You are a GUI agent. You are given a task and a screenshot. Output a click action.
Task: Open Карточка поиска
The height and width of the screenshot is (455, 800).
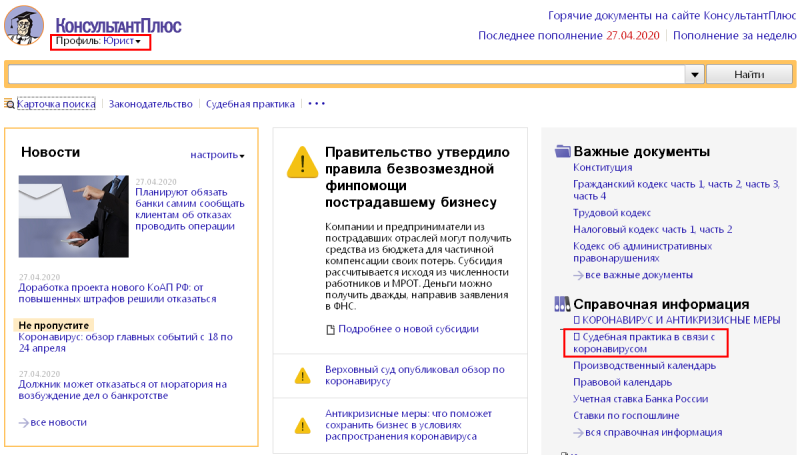[x=56, y=104]
